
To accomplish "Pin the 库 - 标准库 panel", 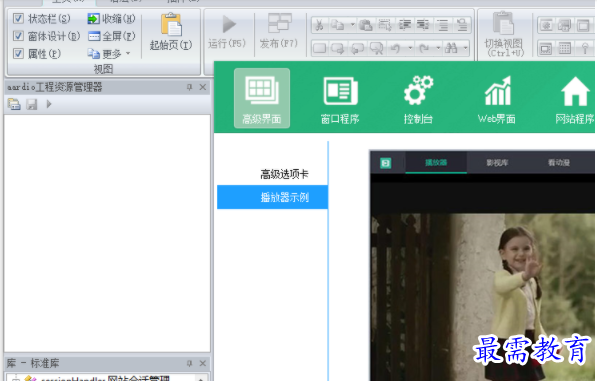I will 189,363.
